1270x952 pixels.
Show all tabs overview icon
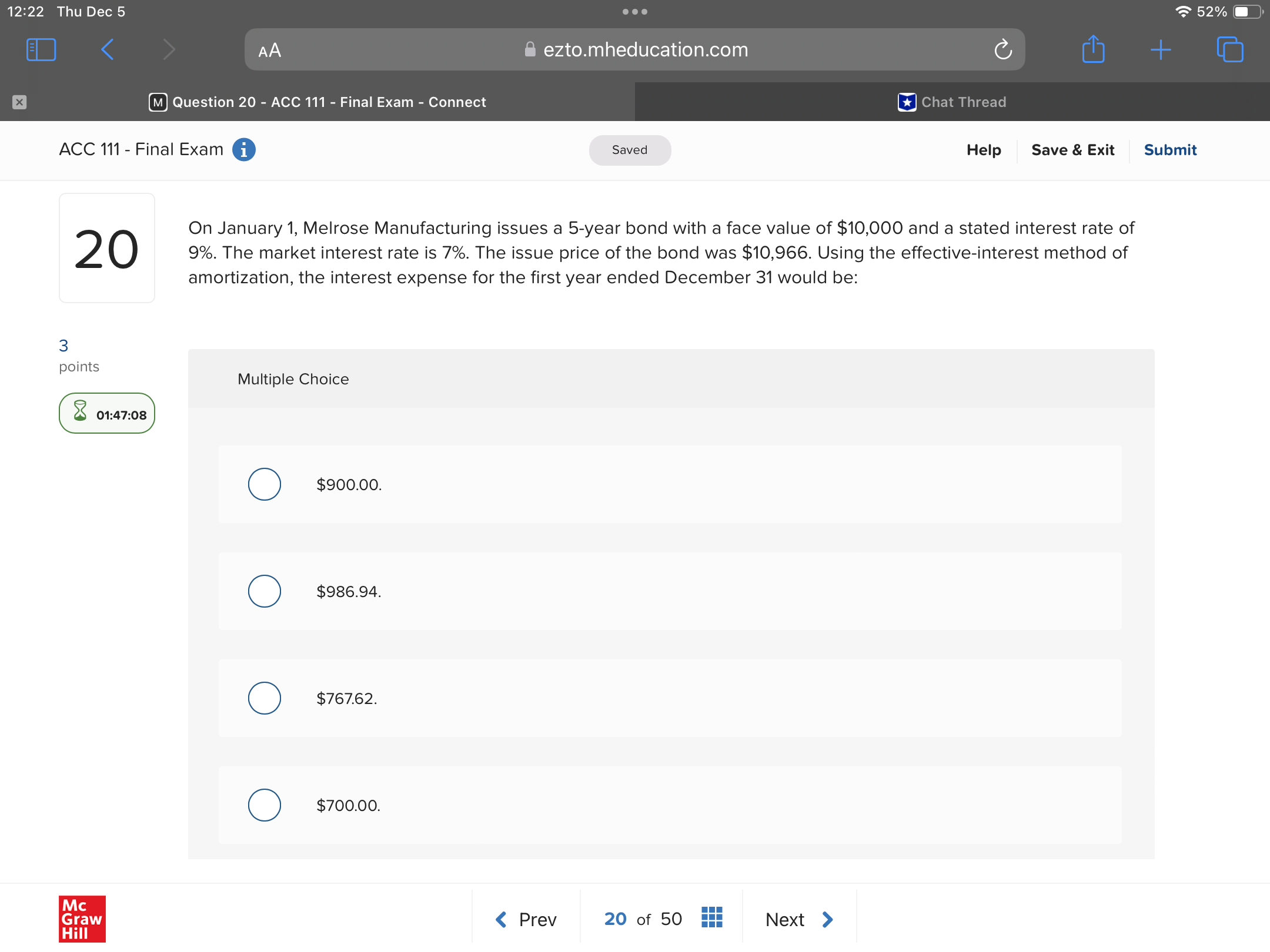(x=1229, y=49)
